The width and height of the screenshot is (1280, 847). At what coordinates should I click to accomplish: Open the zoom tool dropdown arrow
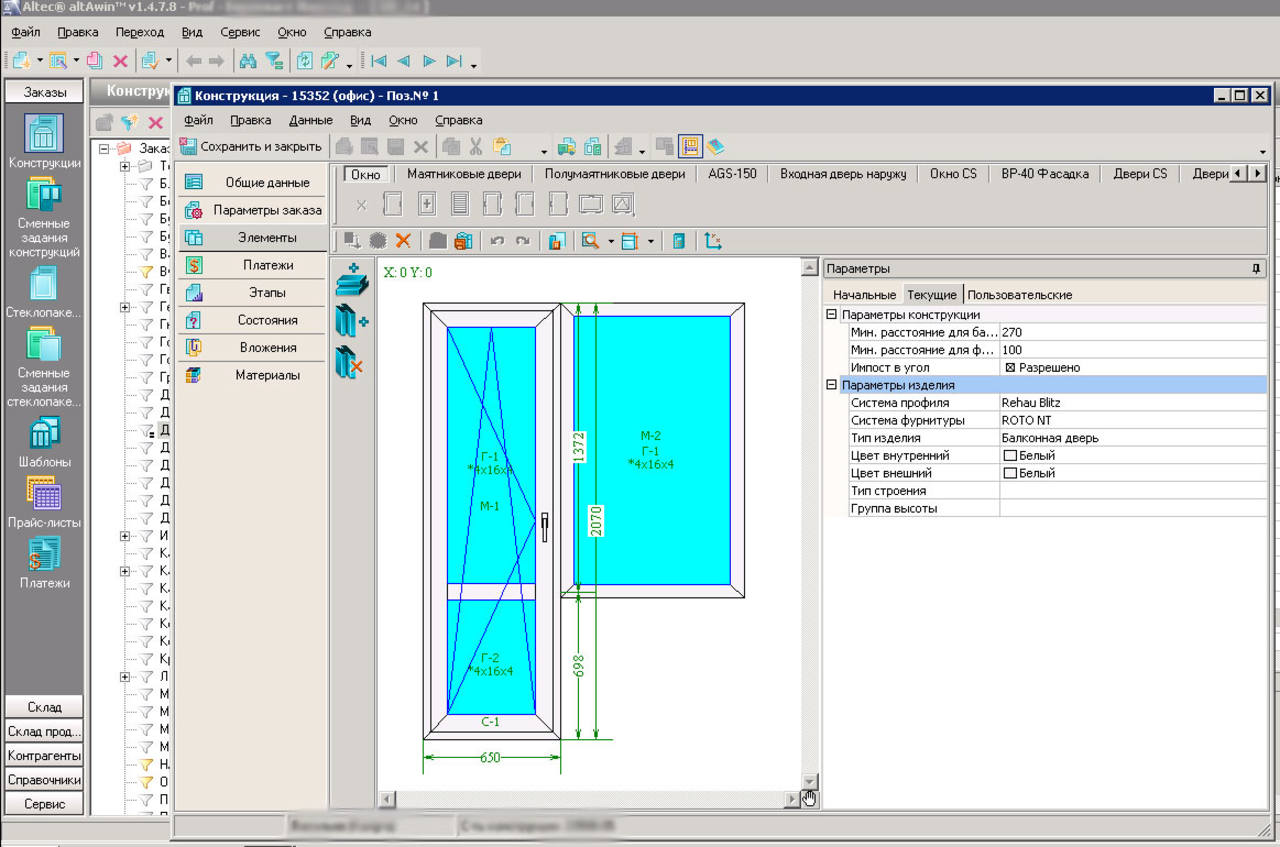(610, 241)
